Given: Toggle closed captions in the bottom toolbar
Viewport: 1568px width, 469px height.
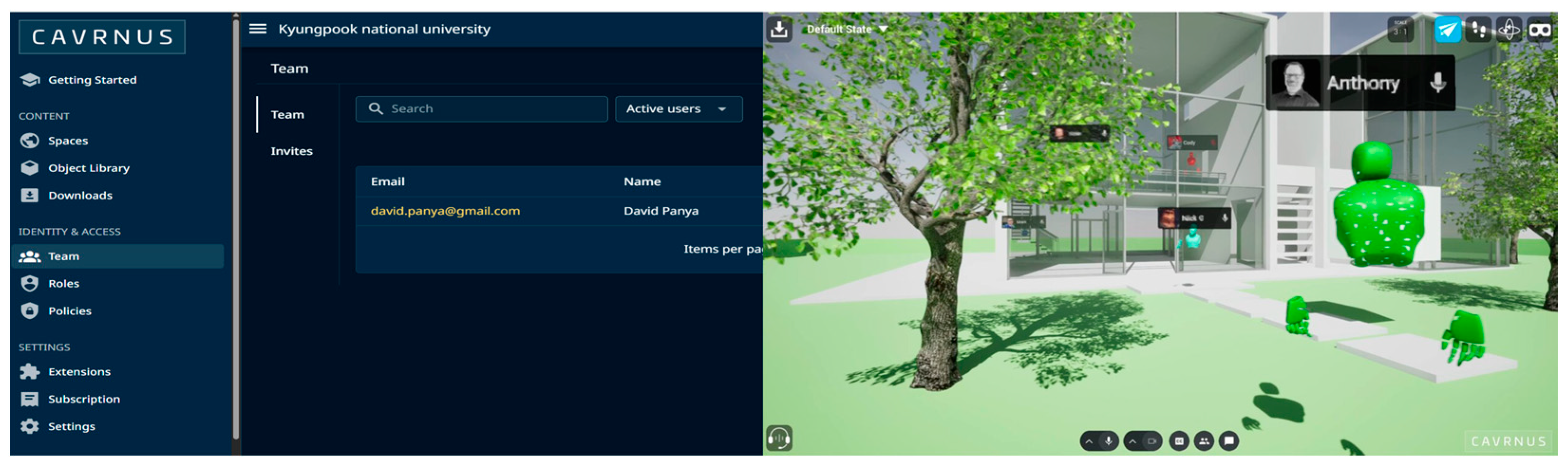Looking at the screenshot, I should [1179, 441].
